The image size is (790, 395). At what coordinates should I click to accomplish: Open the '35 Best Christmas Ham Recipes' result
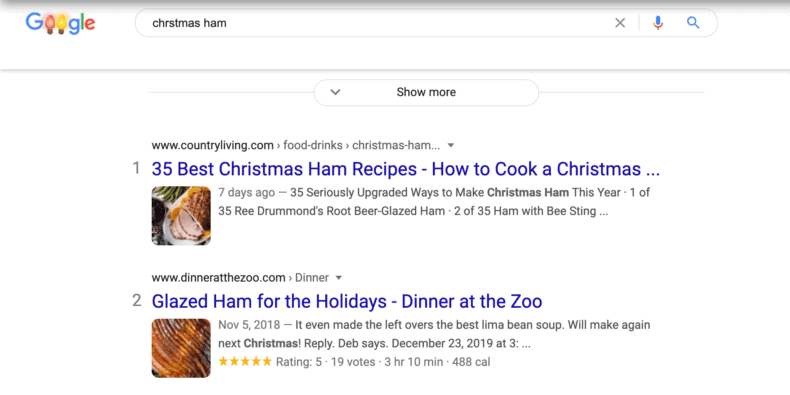(x=406, y=169)
